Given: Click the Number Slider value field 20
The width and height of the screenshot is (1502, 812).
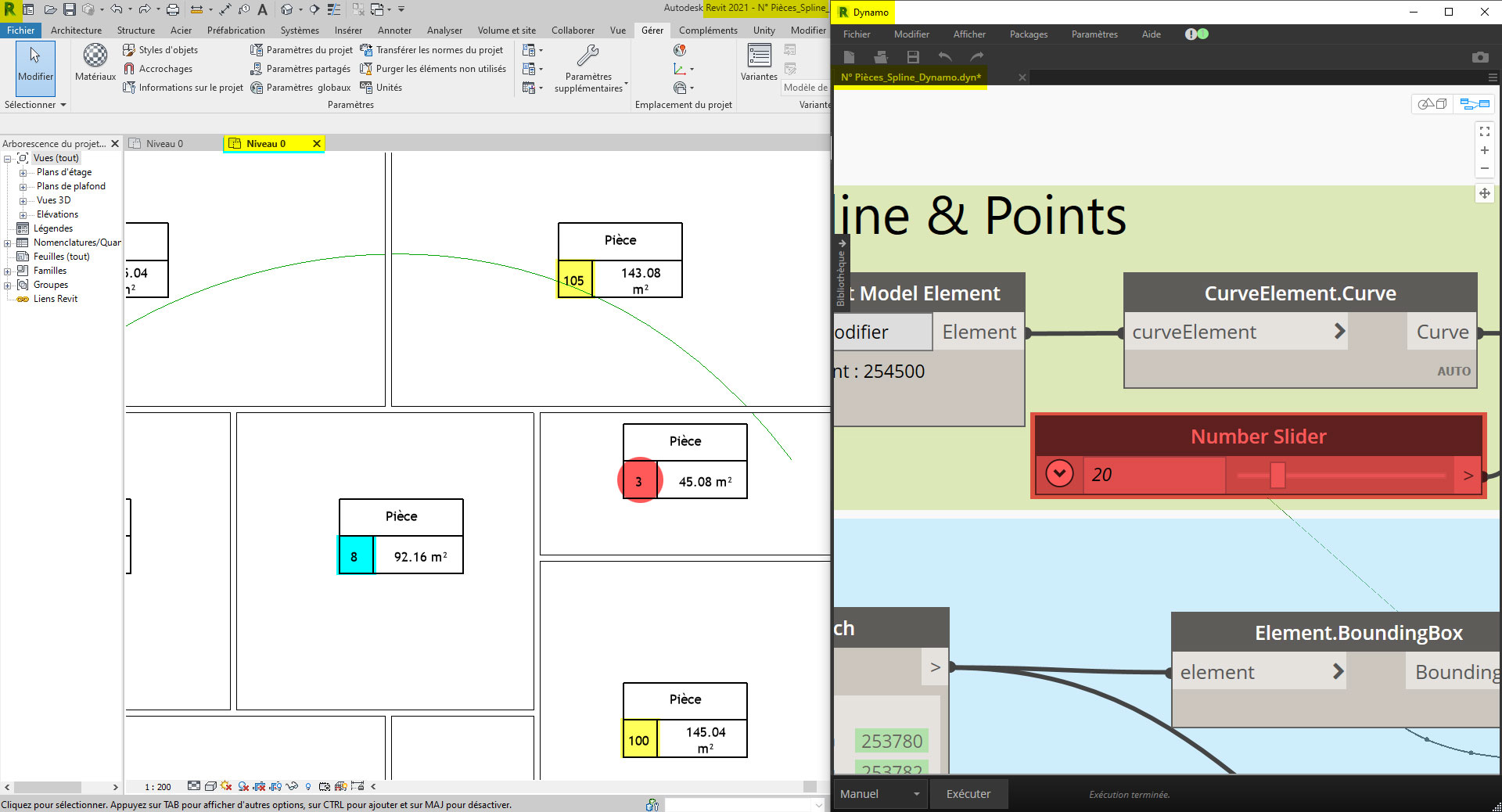Looking at the screenshot, I should click(1154, 475).
